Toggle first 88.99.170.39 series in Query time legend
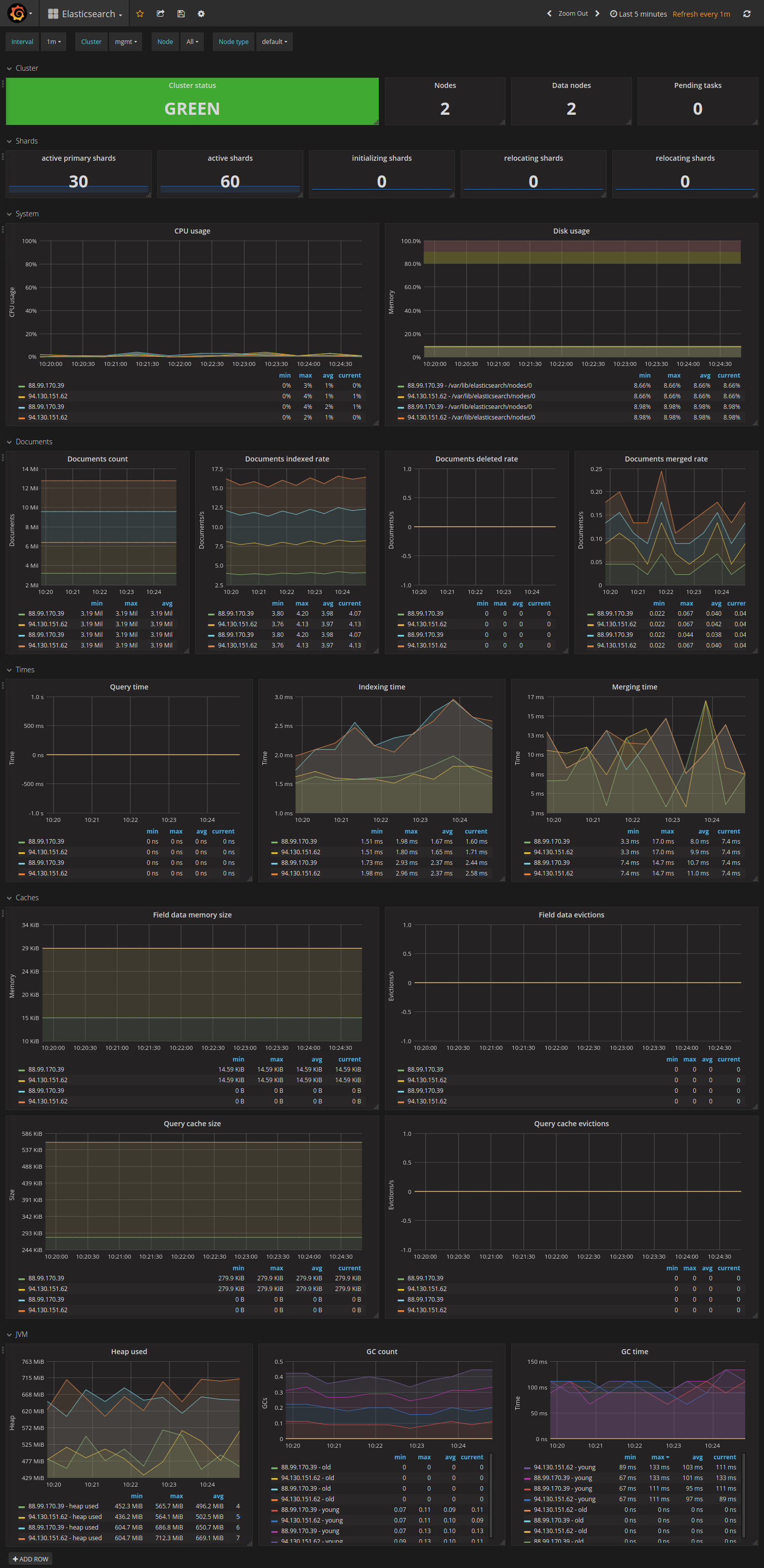 point(46,841)
